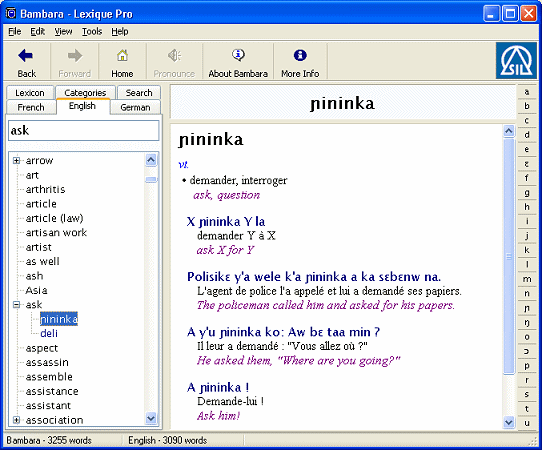
Task: Select 'arthritis' in the word list
Action: click(x=45, y=189)
